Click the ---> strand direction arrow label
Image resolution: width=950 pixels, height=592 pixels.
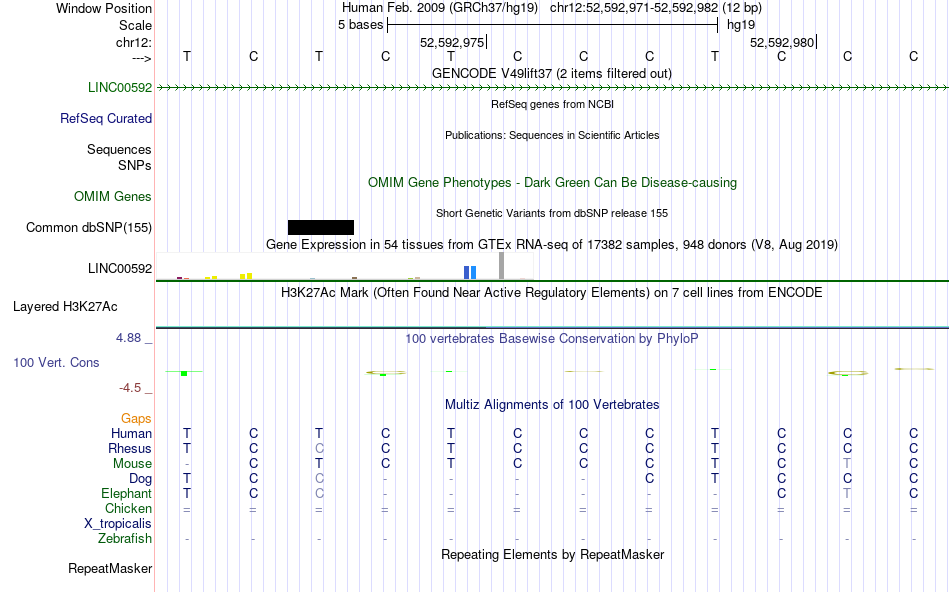click(142, 58)
